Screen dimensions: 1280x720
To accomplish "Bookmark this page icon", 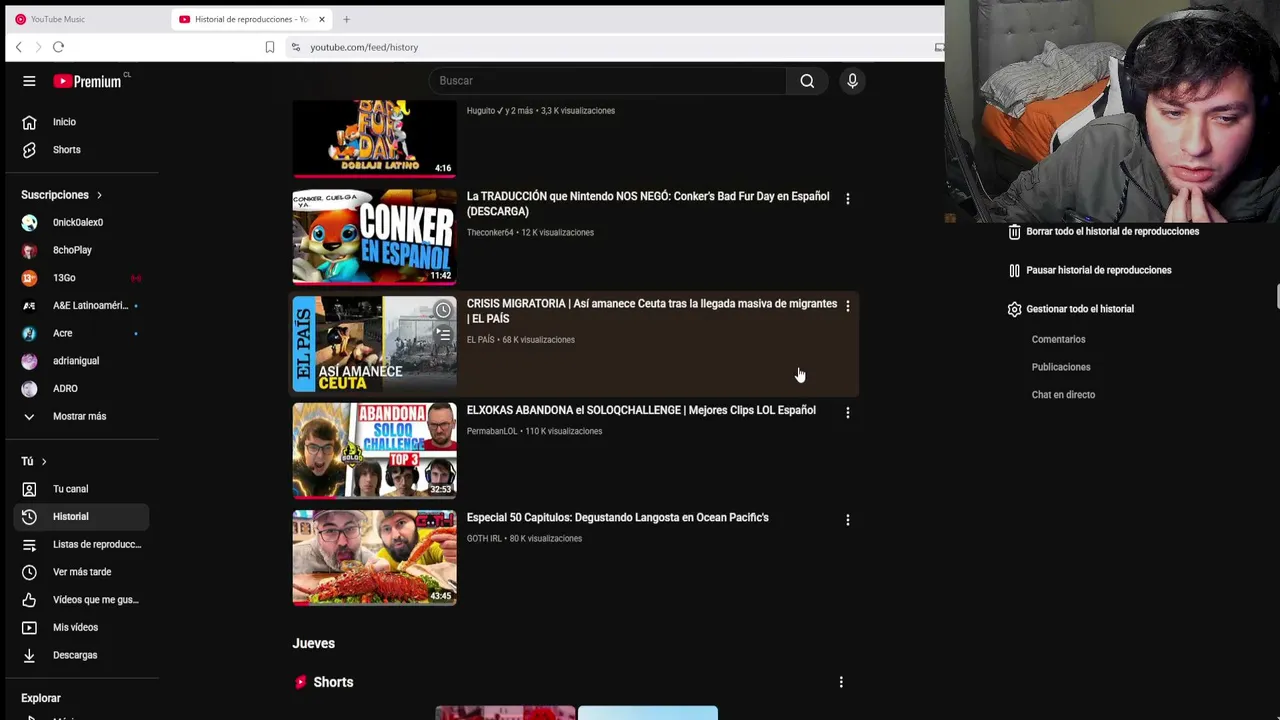I will (270, 47).
